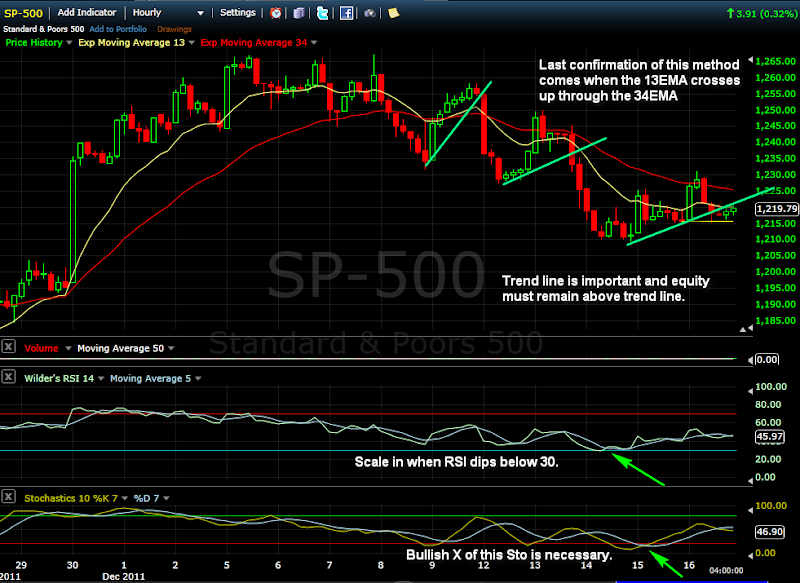Click Exp Moving Average 13 label
800x583 pixels.
pyautogui.click(x=131, y=43)
